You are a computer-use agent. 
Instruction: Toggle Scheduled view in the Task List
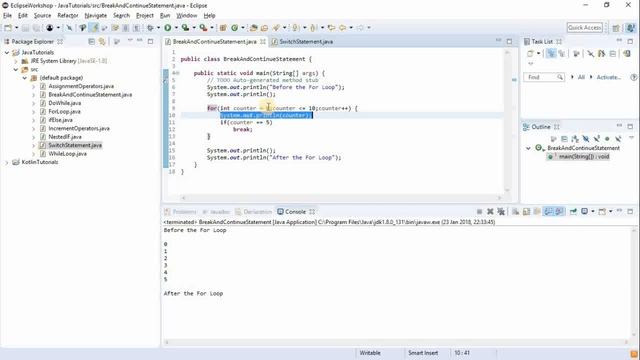pos(562,53)
